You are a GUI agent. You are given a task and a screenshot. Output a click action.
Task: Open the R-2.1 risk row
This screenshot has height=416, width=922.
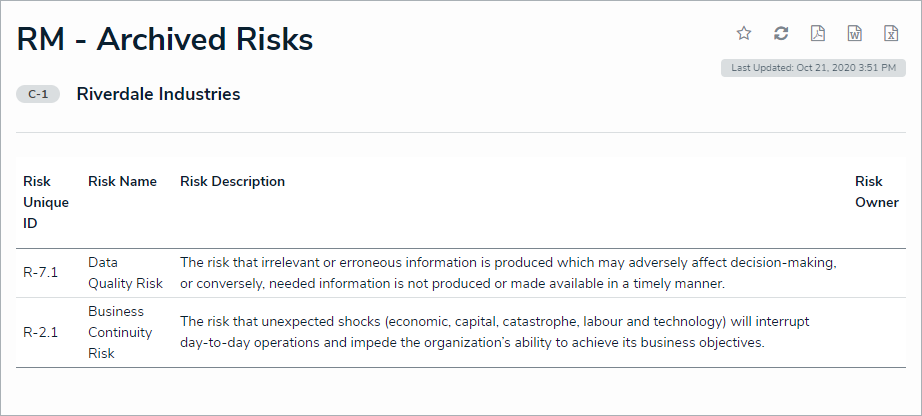41,332
